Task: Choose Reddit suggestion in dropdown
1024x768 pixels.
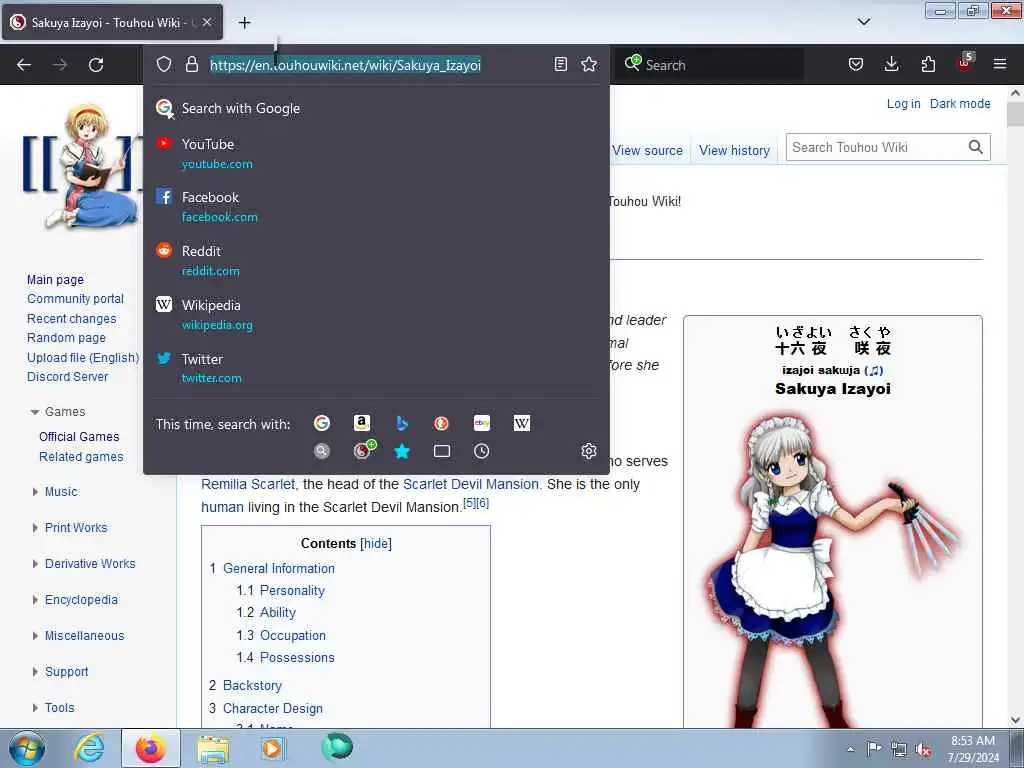Action: click(x=376, y=261)
